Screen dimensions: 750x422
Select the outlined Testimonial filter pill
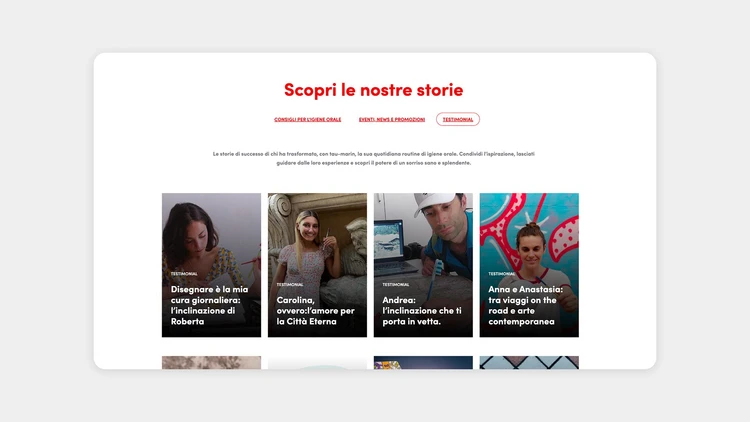coord(458,119)
